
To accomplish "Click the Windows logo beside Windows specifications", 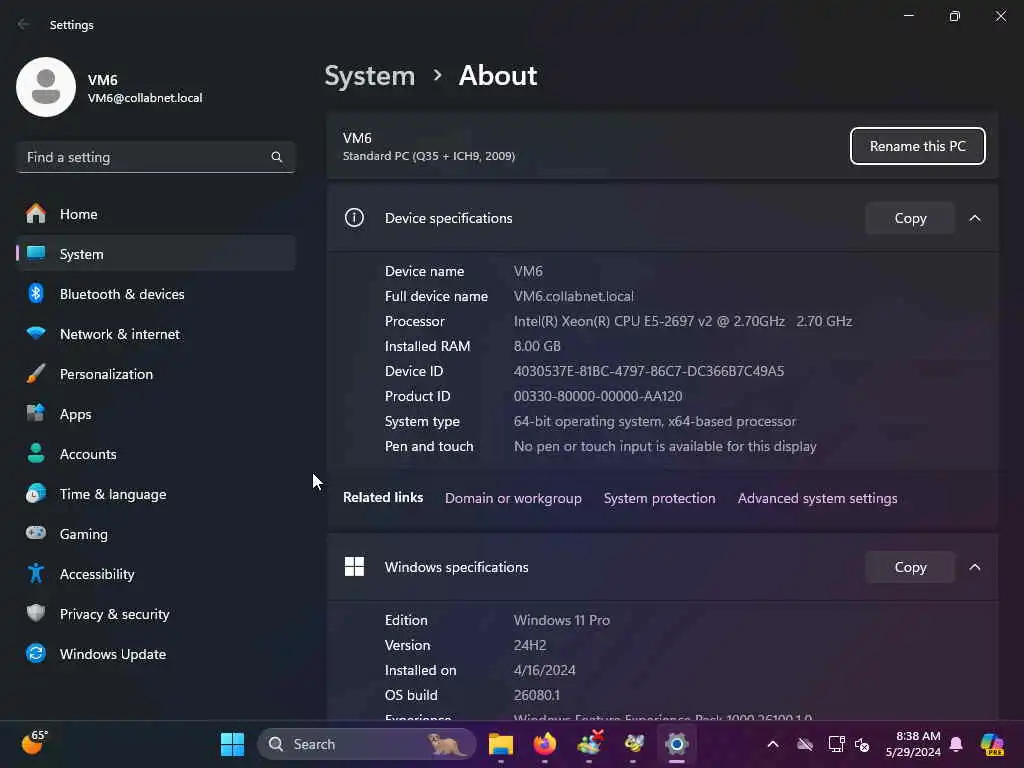I will point(354,566).
